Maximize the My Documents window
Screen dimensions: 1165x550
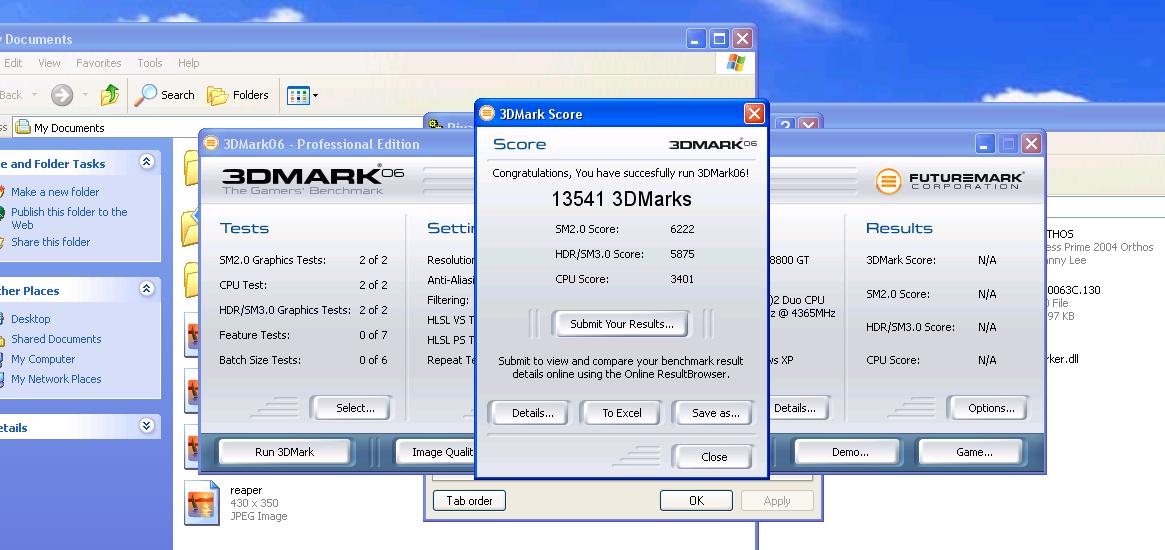pos(719,39)
